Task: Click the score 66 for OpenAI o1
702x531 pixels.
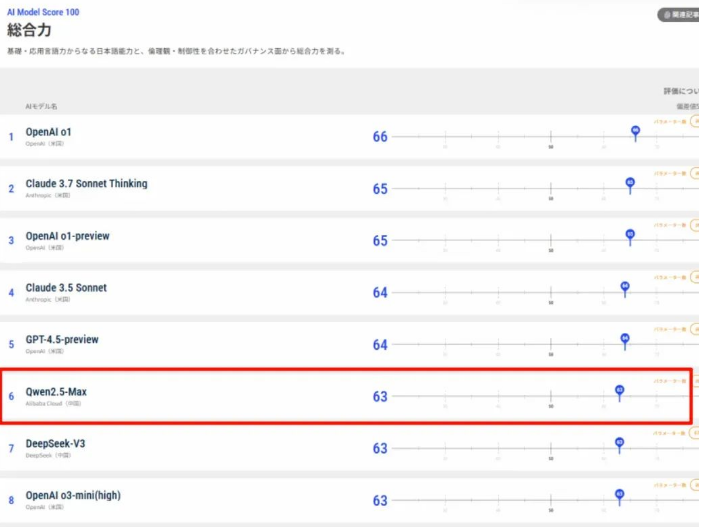Action: click(382, 137)
